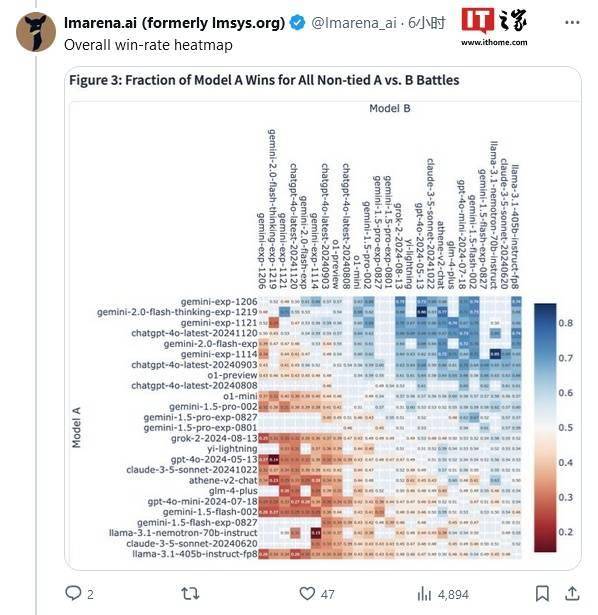The width and height of the screenshot is (598, 615).
Task: Bookmark this post
Action: (x=542, y=593)
